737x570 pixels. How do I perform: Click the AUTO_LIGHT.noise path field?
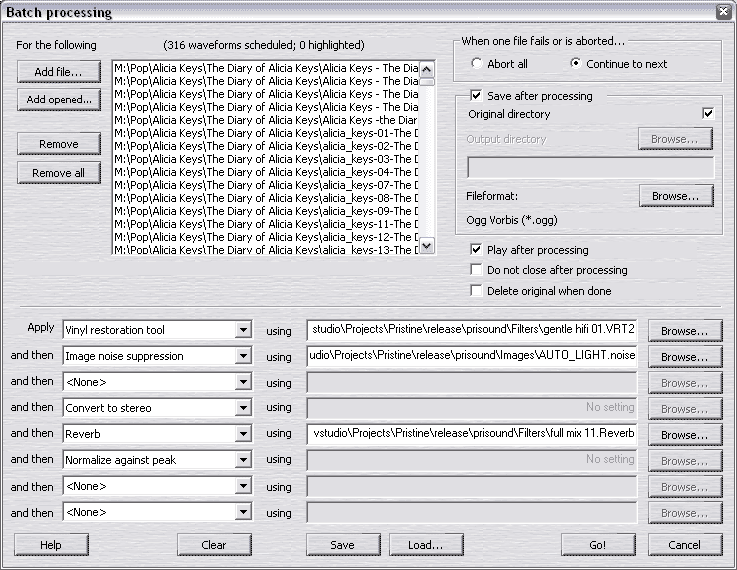click(x=472, y=356)
